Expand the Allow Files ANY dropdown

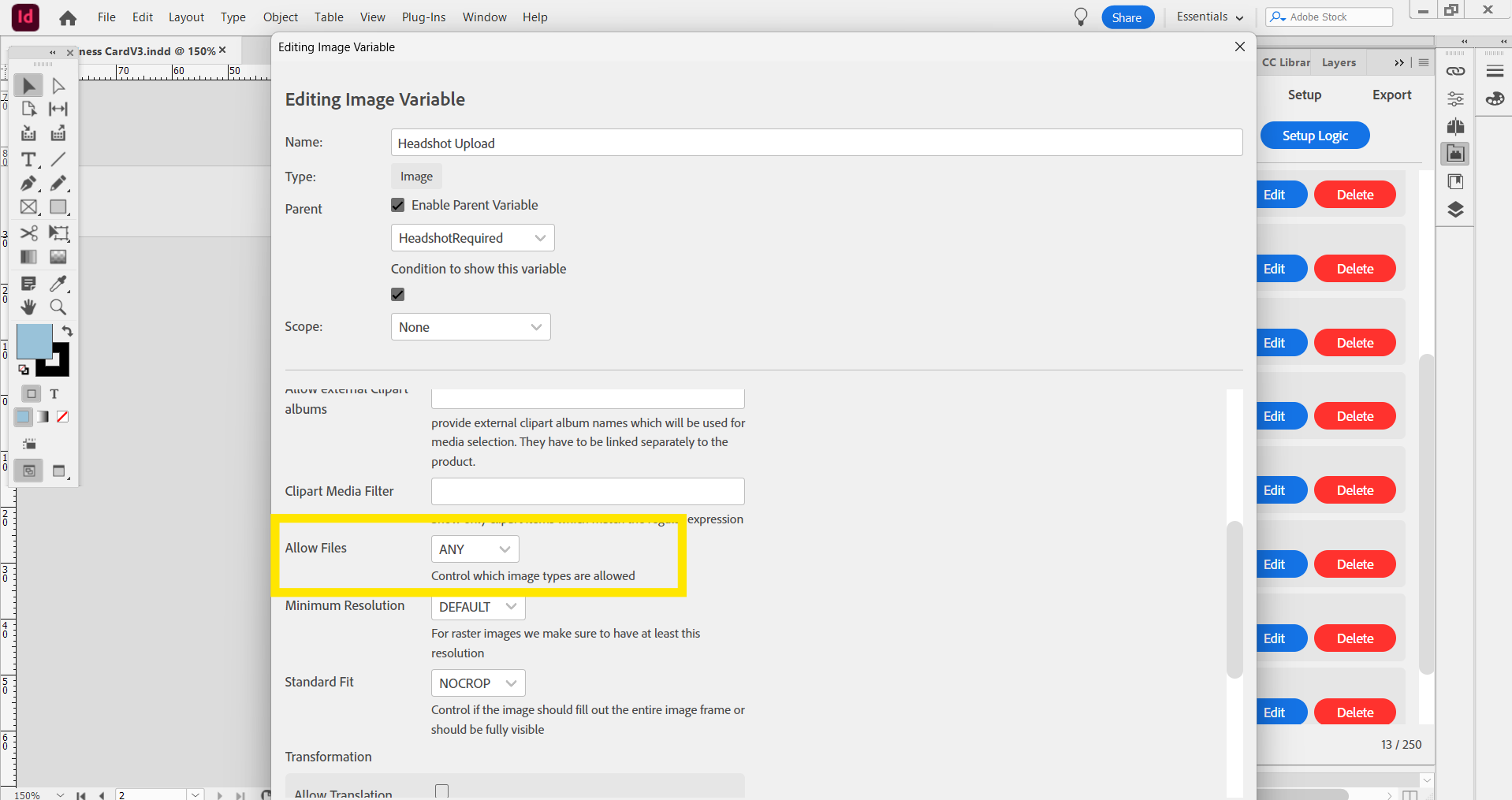475,549
